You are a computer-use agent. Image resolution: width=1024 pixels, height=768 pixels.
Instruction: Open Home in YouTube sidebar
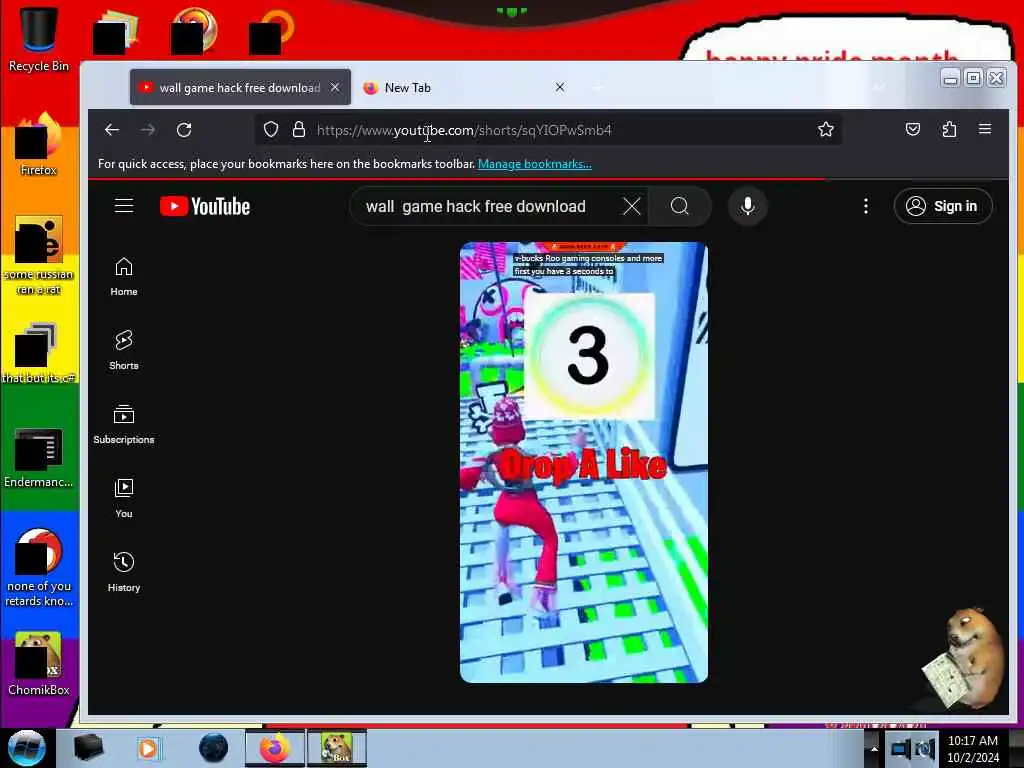click(x=123, y=277)
